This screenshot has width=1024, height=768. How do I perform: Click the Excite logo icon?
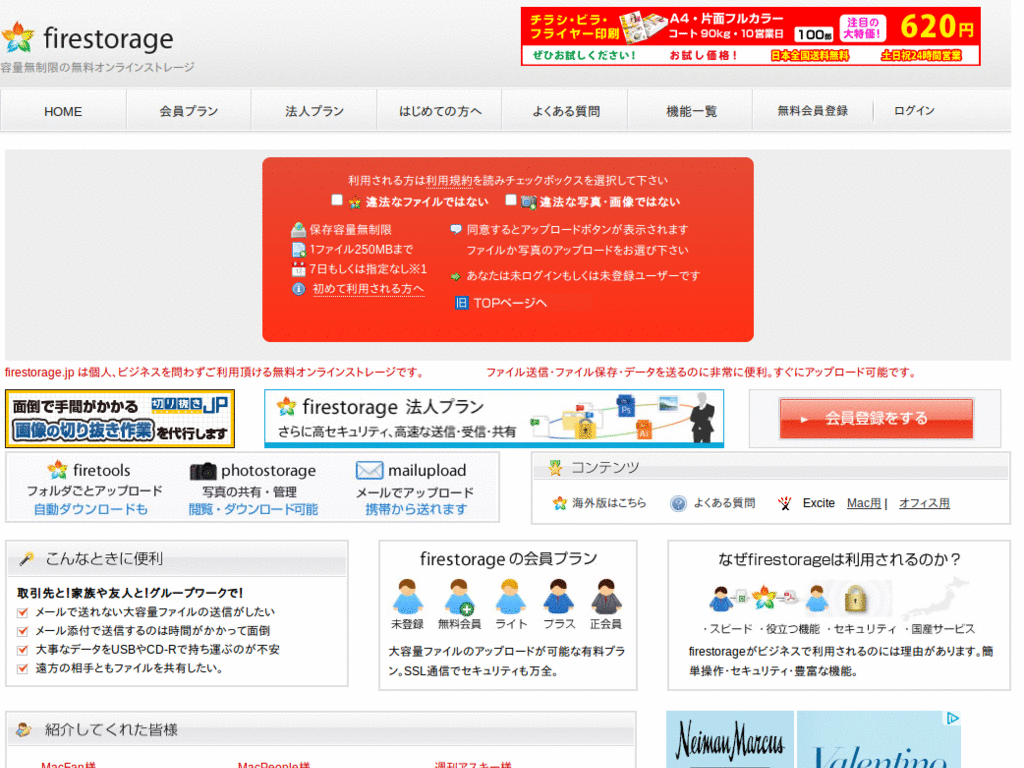[785, 503]
